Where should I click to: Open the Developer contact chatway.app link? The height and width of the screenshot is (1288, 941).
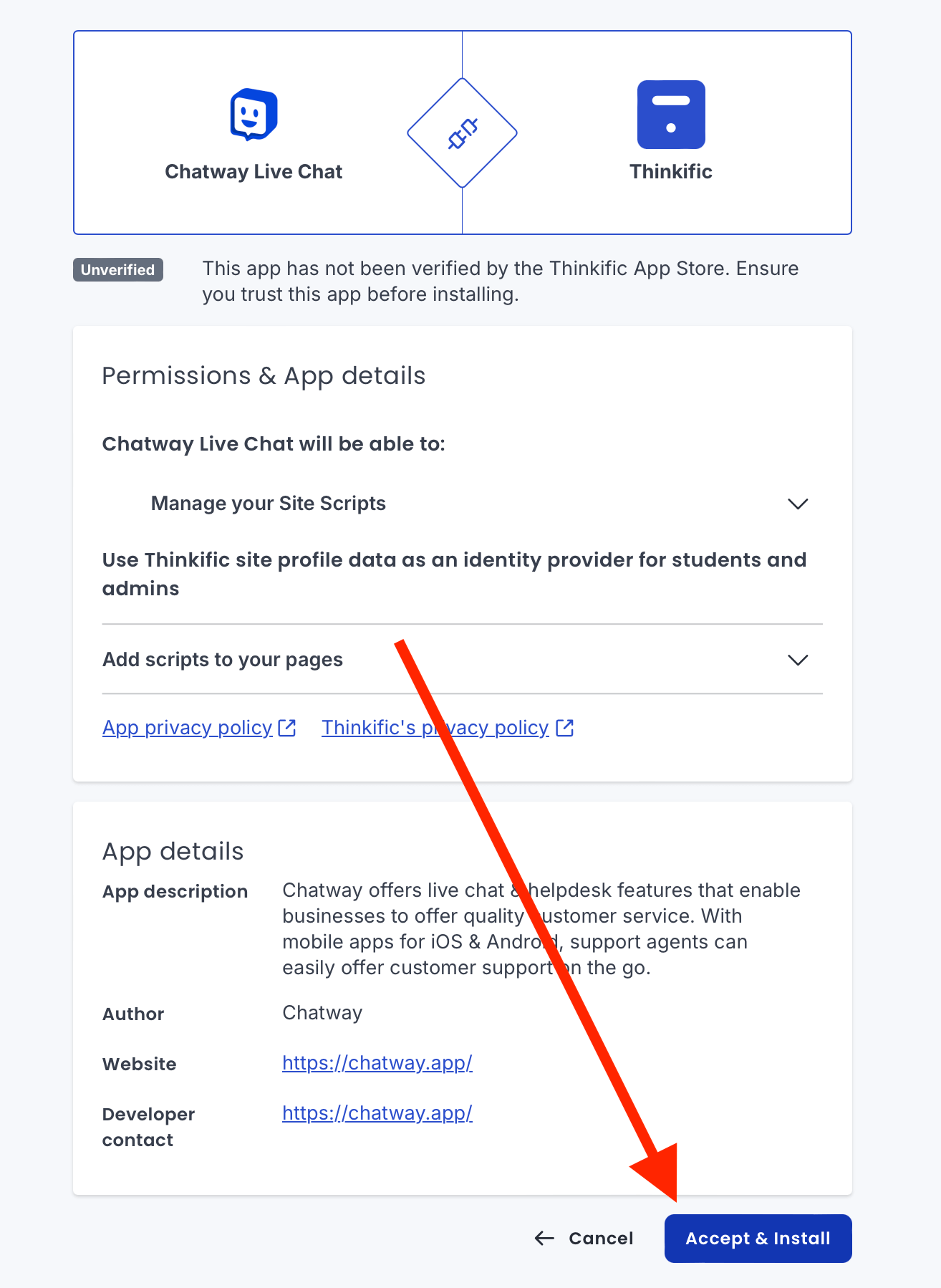tap(377, 1113)
